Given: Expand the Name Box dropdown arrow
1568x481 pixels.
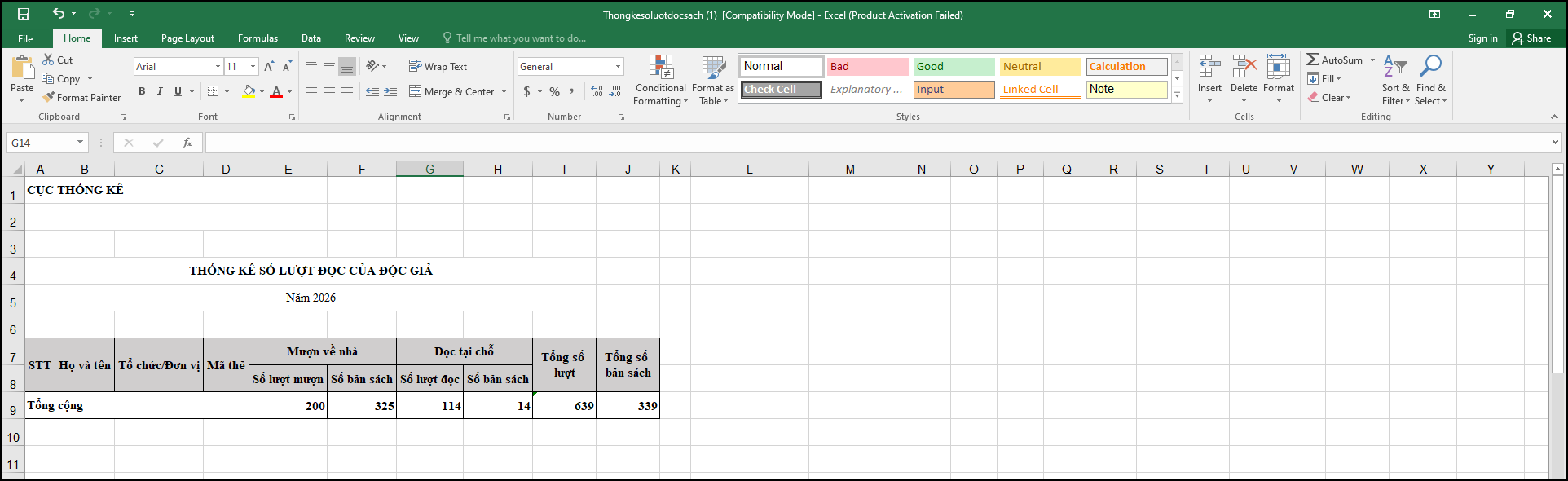Looking at the screenshot, I should pos(80,143).
